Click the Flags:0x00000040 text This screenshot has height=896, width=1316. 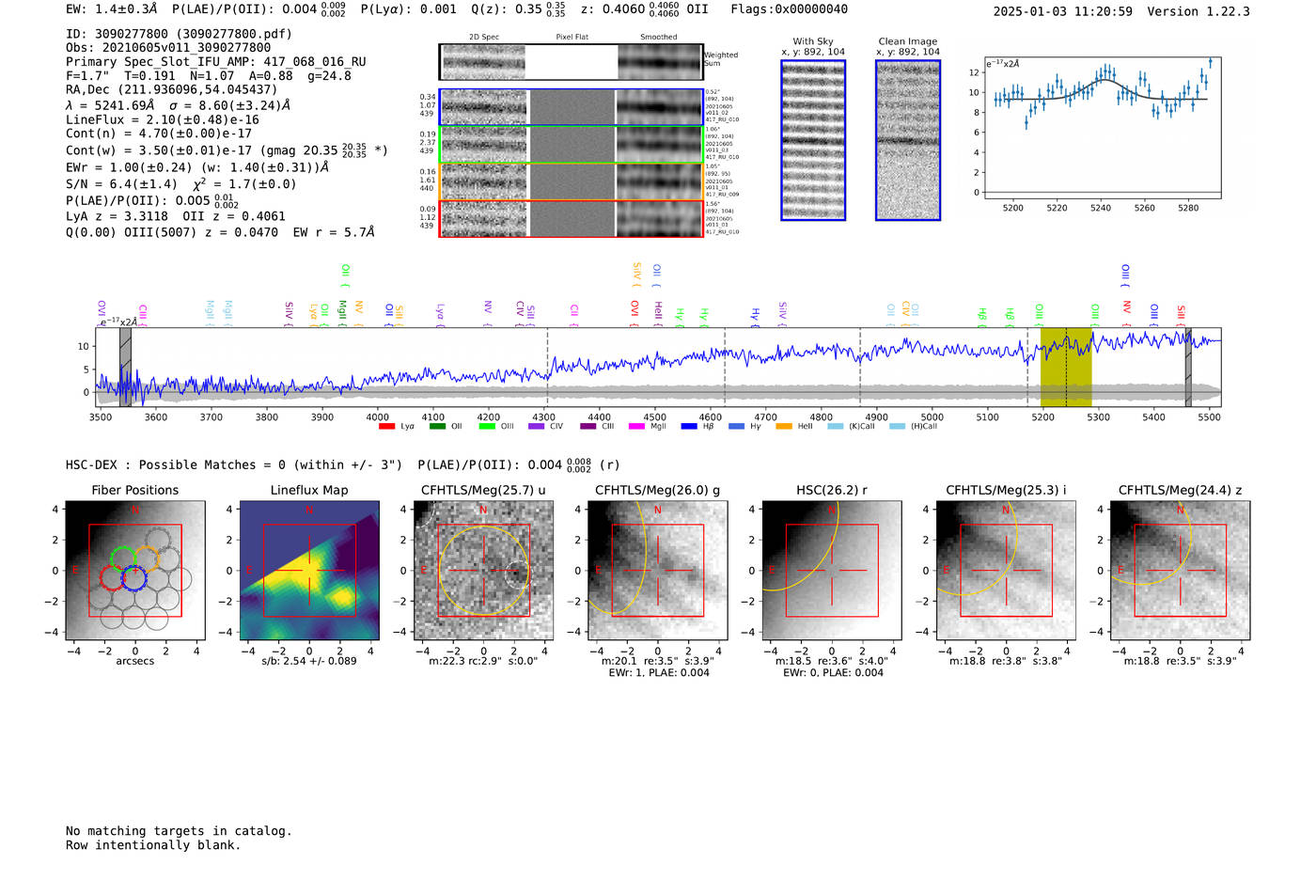pos(789,9)
